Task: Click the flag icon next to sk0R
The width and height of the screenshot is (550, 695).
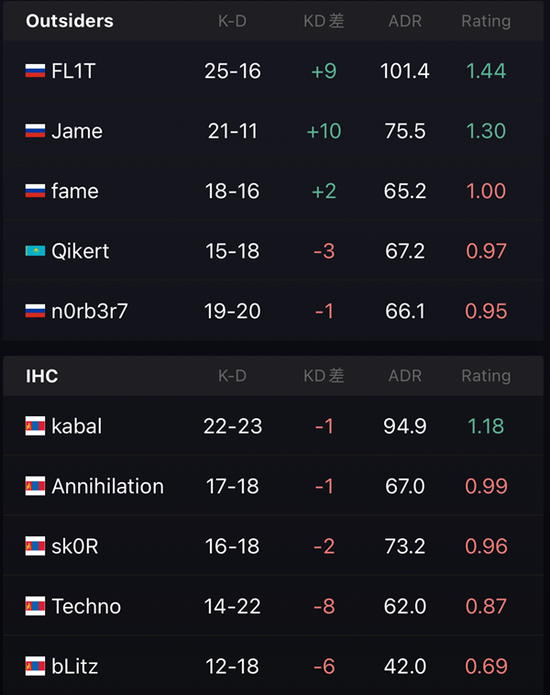Action: click(35, 546)
